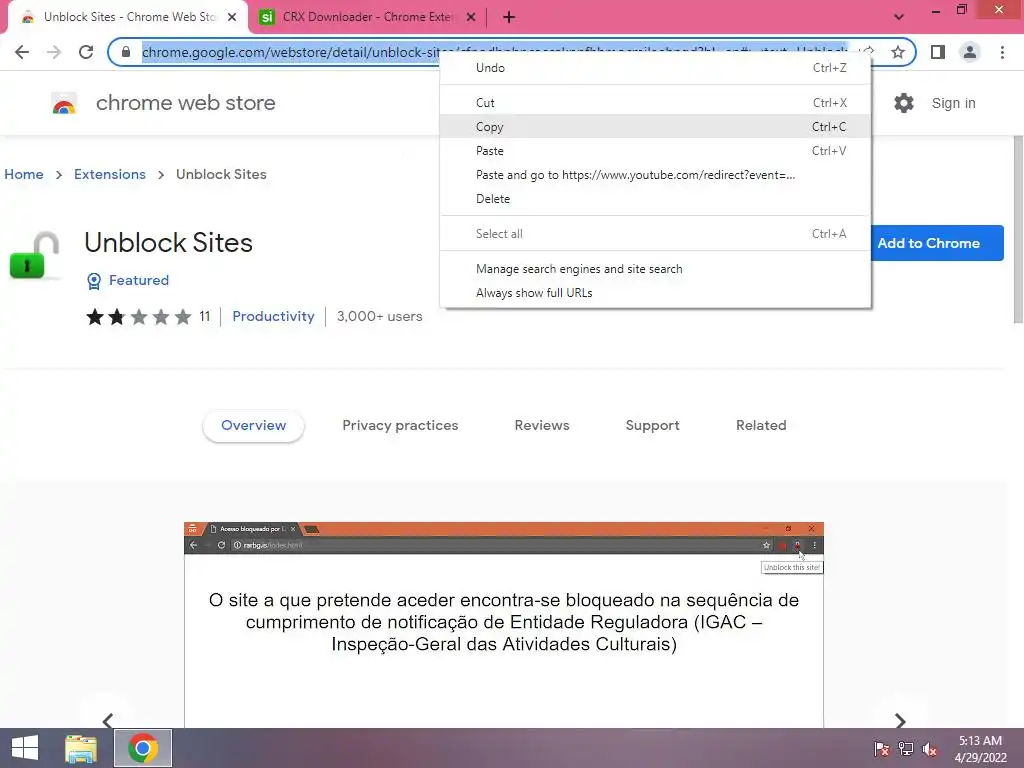Select Cut in context menu
The height and width of the screenshot is (768, 1024).
click(655, 103)
